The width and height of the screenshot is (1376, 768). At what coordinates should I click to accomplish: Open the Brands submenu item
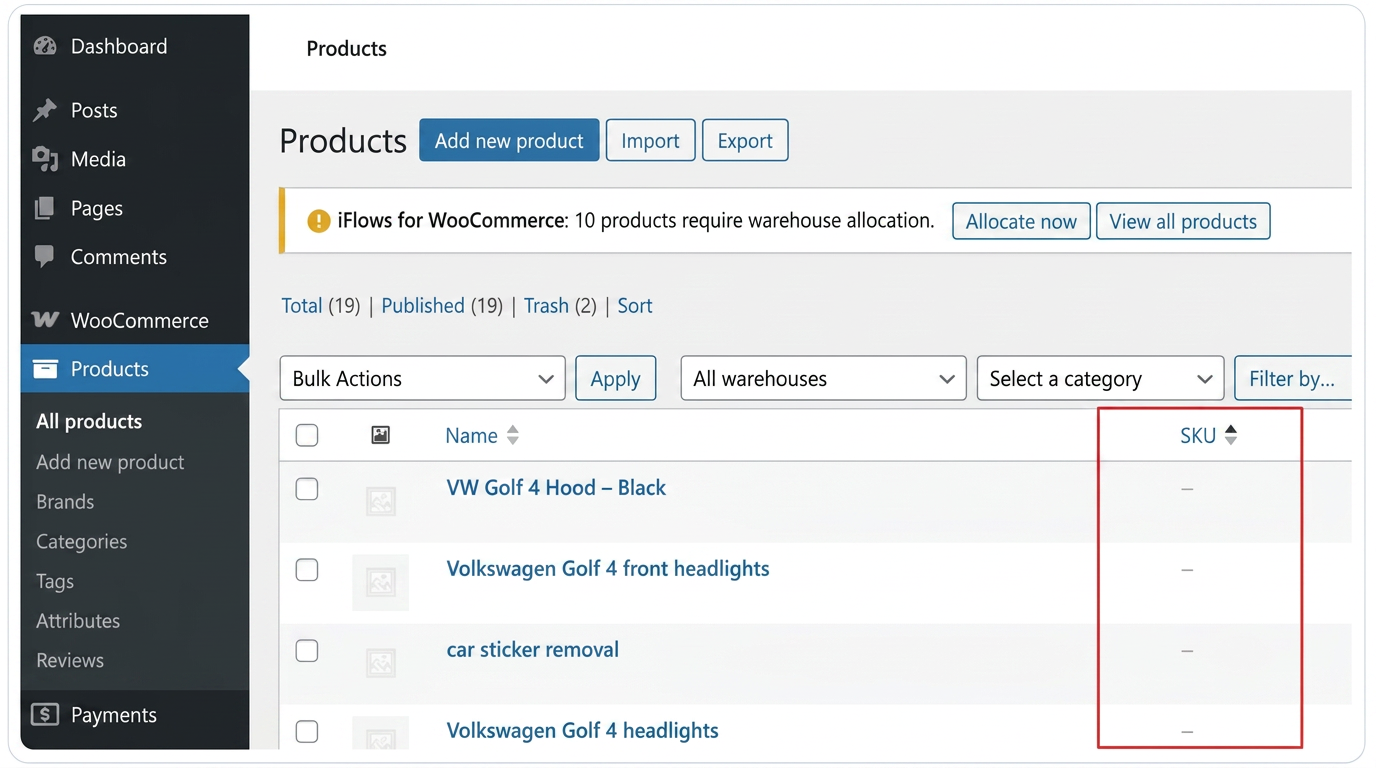[65, 502]
